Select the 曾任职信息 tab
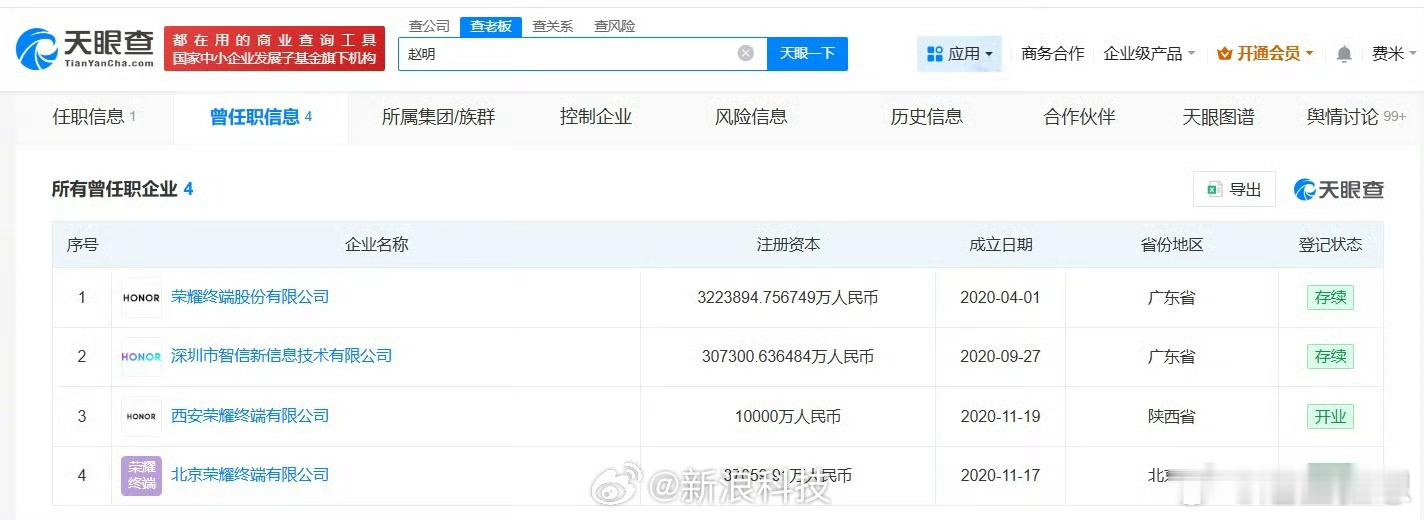This screenshot has width=1424, height=520. pos(261,117)
